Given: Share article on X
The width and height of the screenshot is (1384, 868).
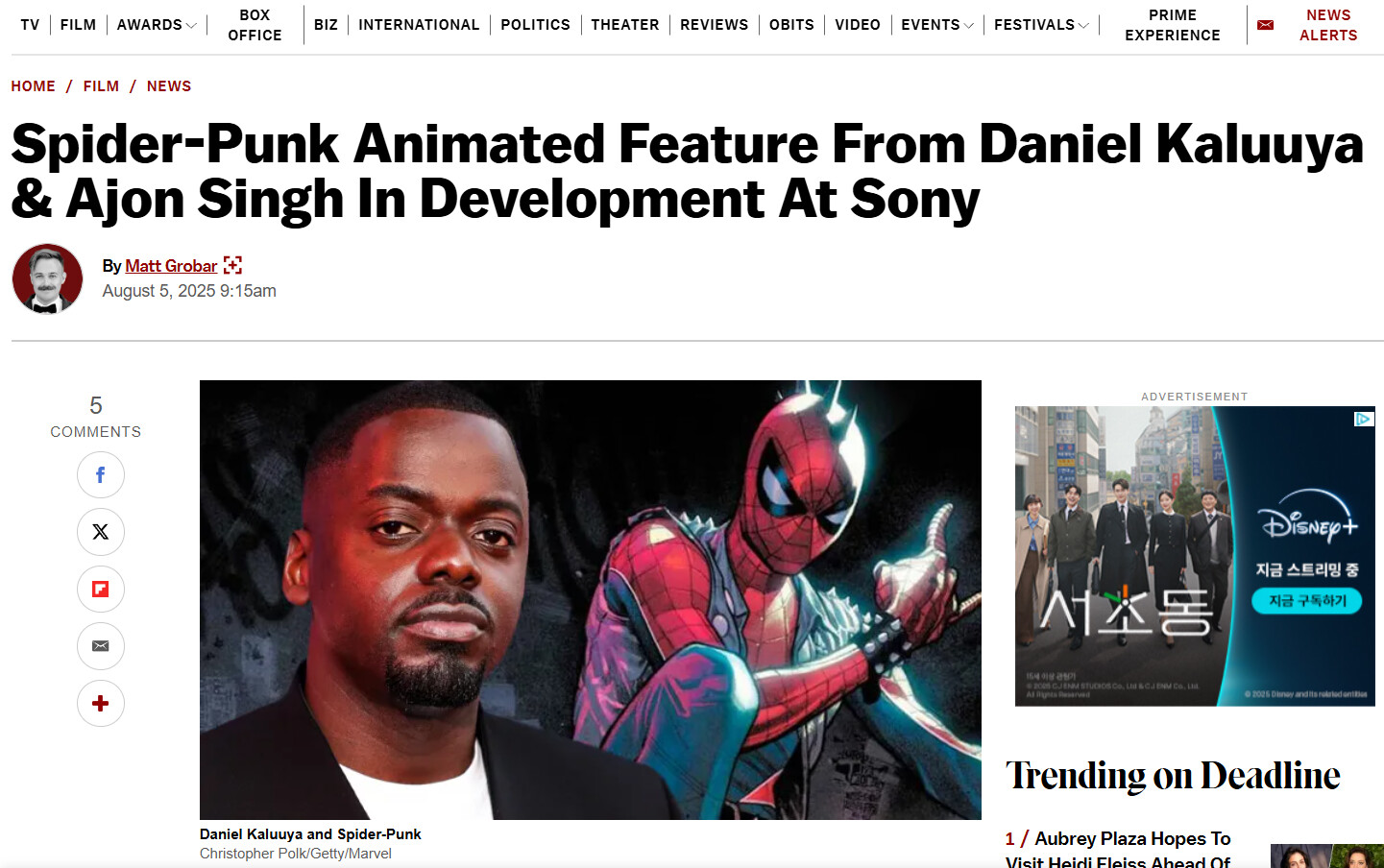Looking at the screenshot, I should pyautogui.click(x=101, y=532).
